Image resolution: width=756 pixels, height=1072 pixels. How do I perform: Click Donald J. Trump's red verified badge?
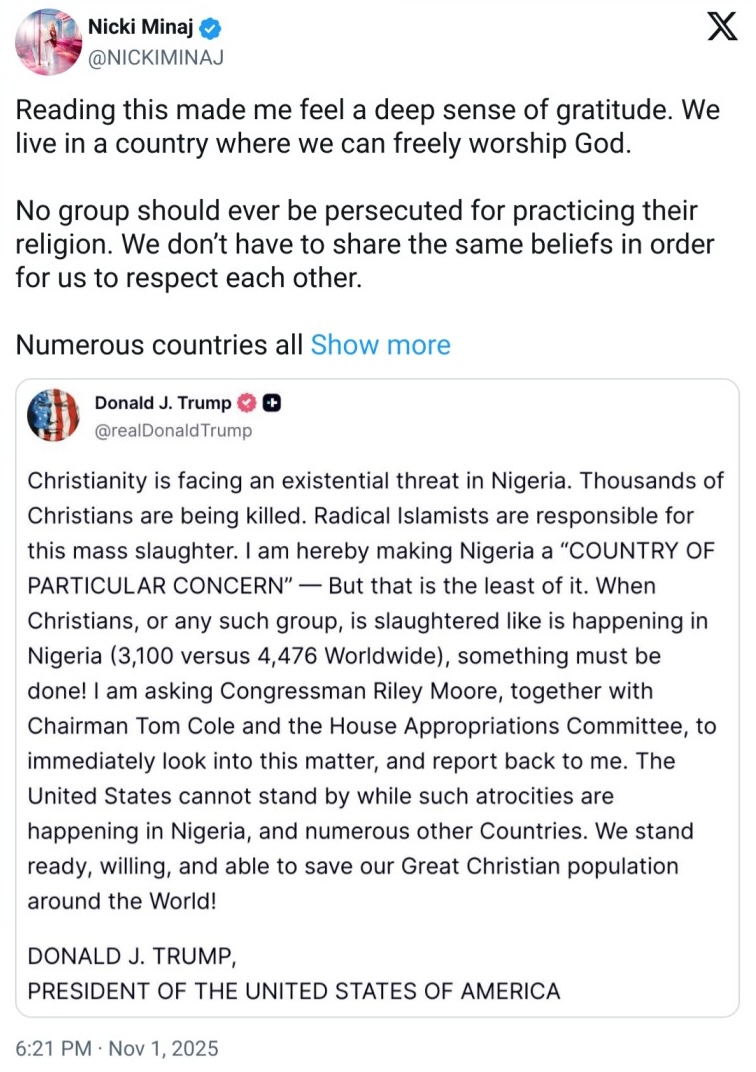248,403
